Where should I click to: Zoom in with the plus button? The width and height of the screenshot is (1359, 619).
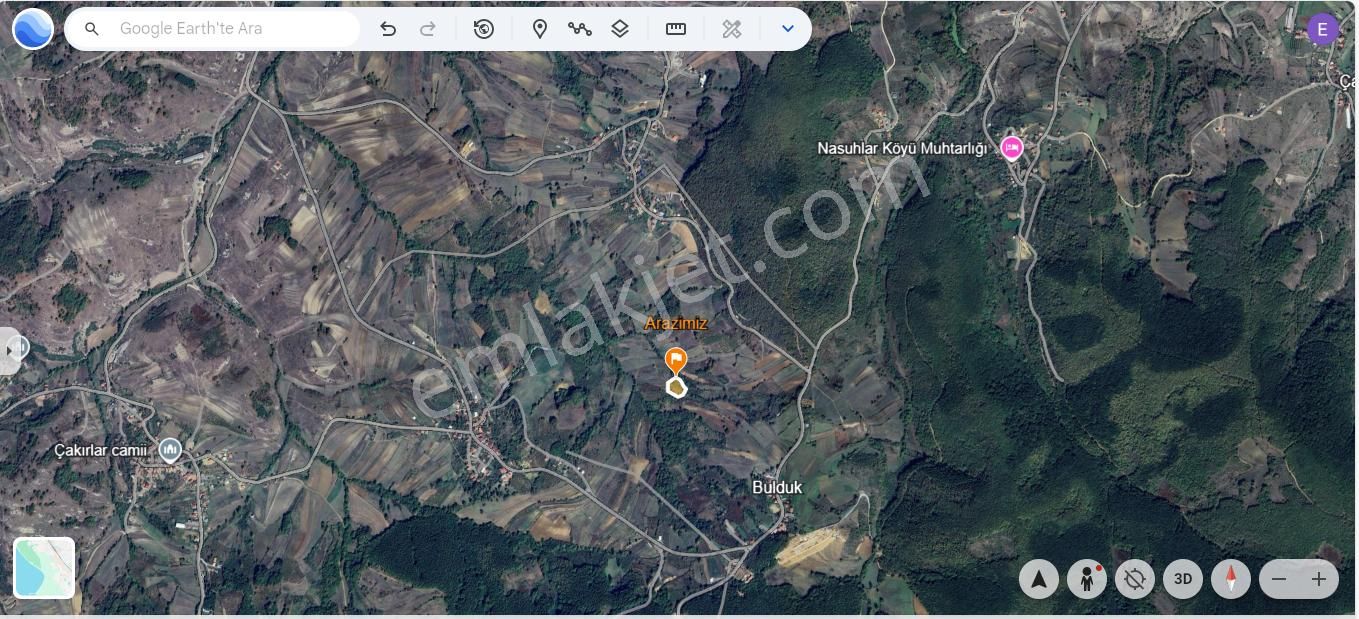(1318, 579)
